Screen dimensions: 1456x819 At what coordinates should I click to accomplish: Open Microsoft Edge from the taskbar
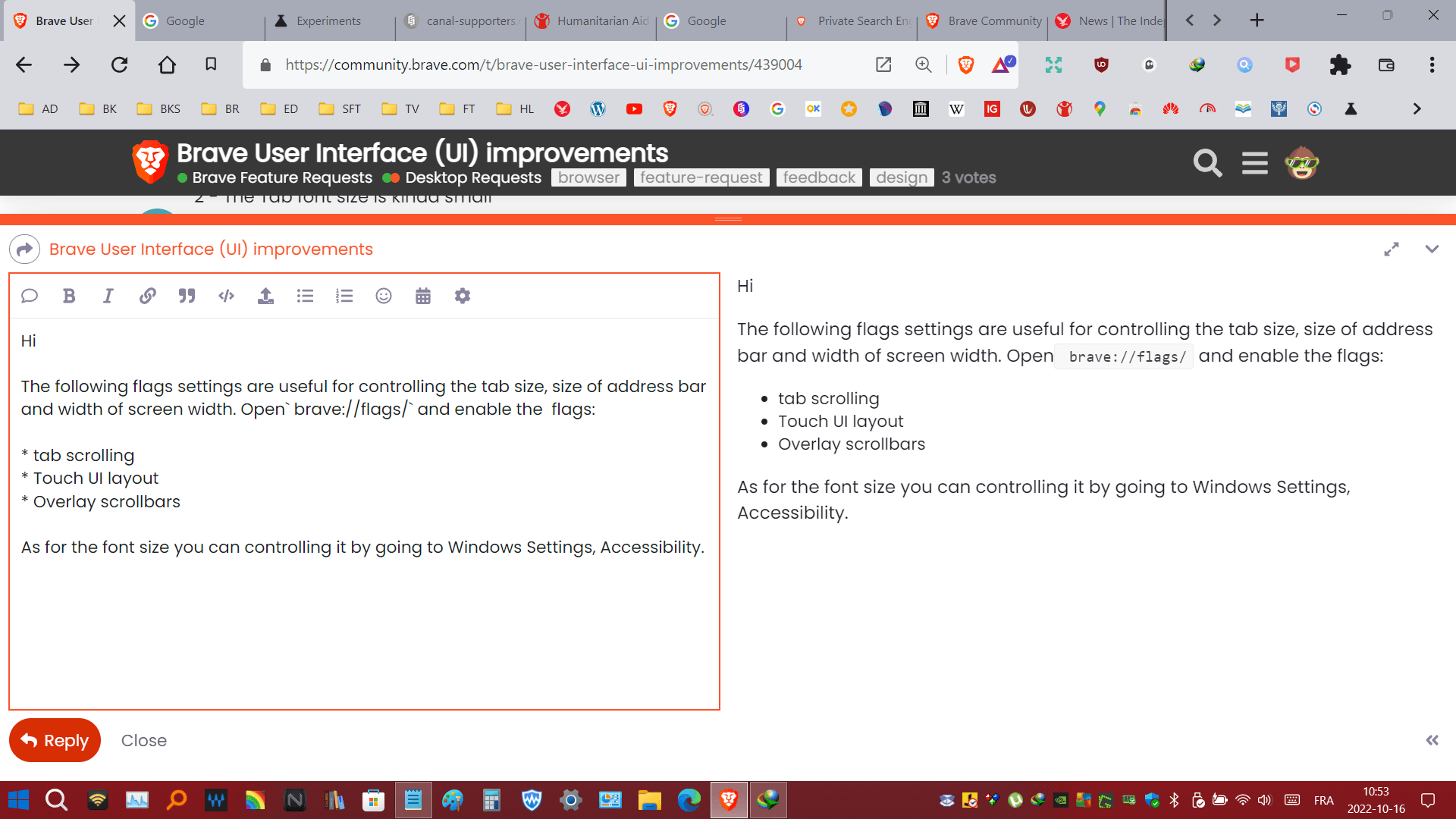click(689, 800)
